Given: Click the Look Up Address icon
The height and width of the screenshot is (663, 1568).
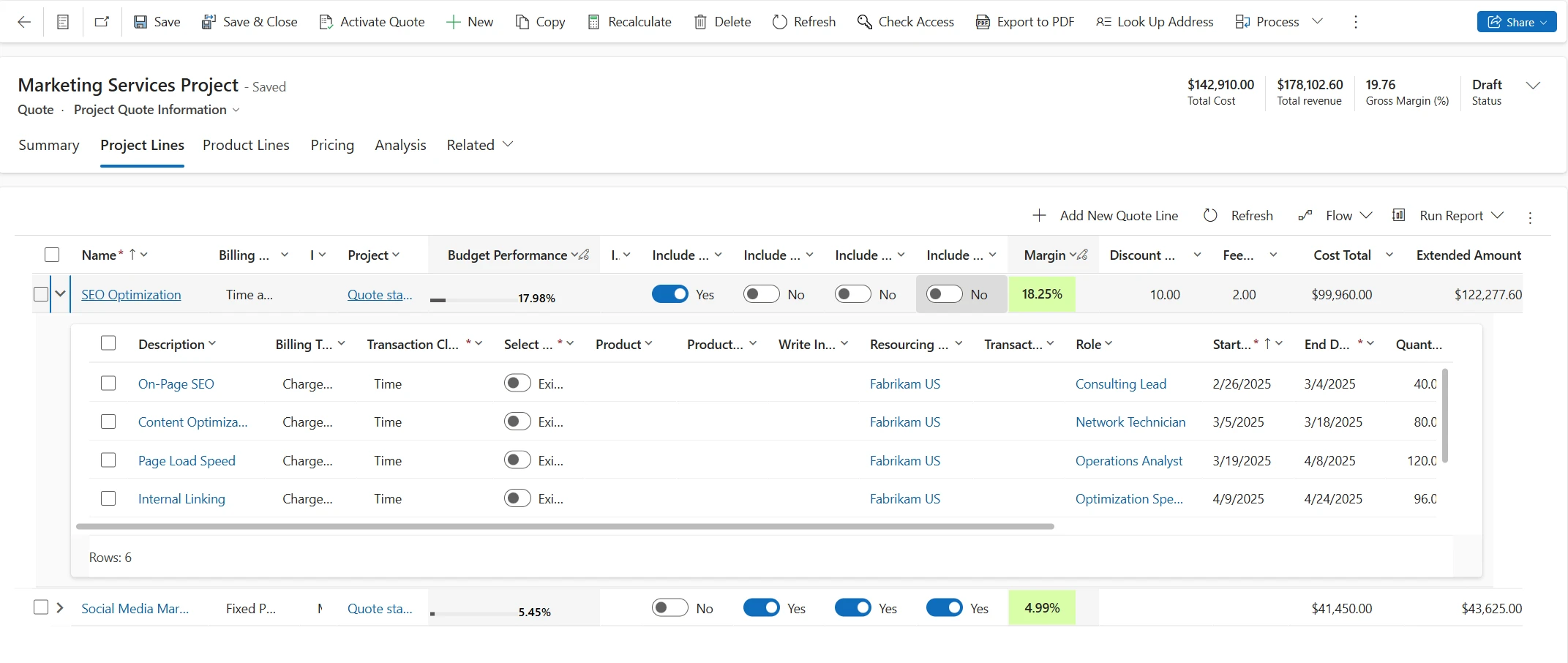Looking at the screenshot, I should (1103, 22).
